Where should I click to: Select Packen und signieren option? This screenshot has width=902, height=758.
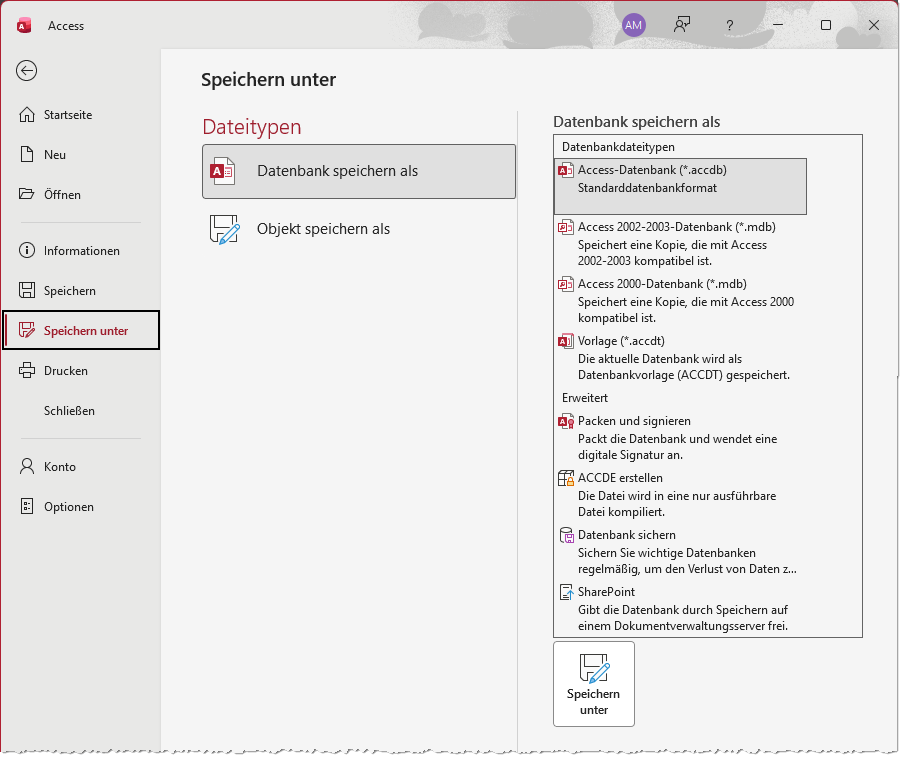point(680,437)
